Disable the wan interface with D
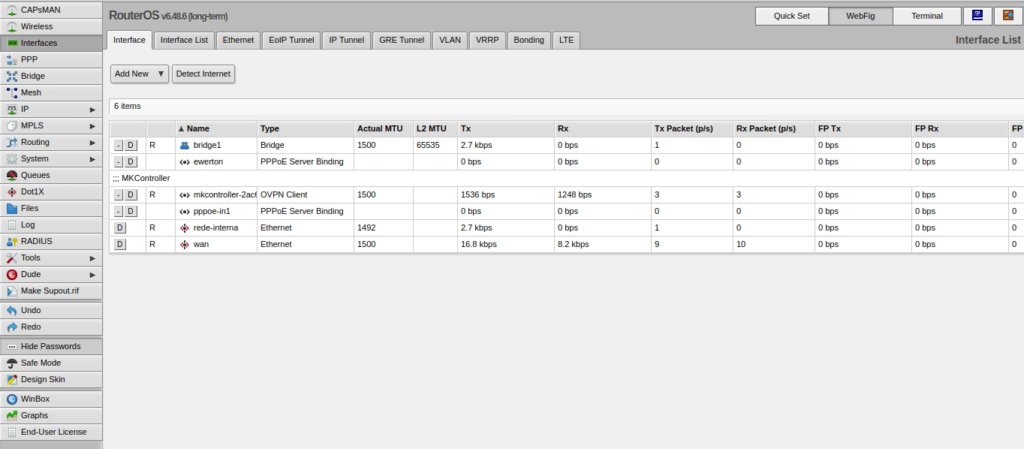The width and height of the screenshot is (1024, 449). tap(120, 245)
